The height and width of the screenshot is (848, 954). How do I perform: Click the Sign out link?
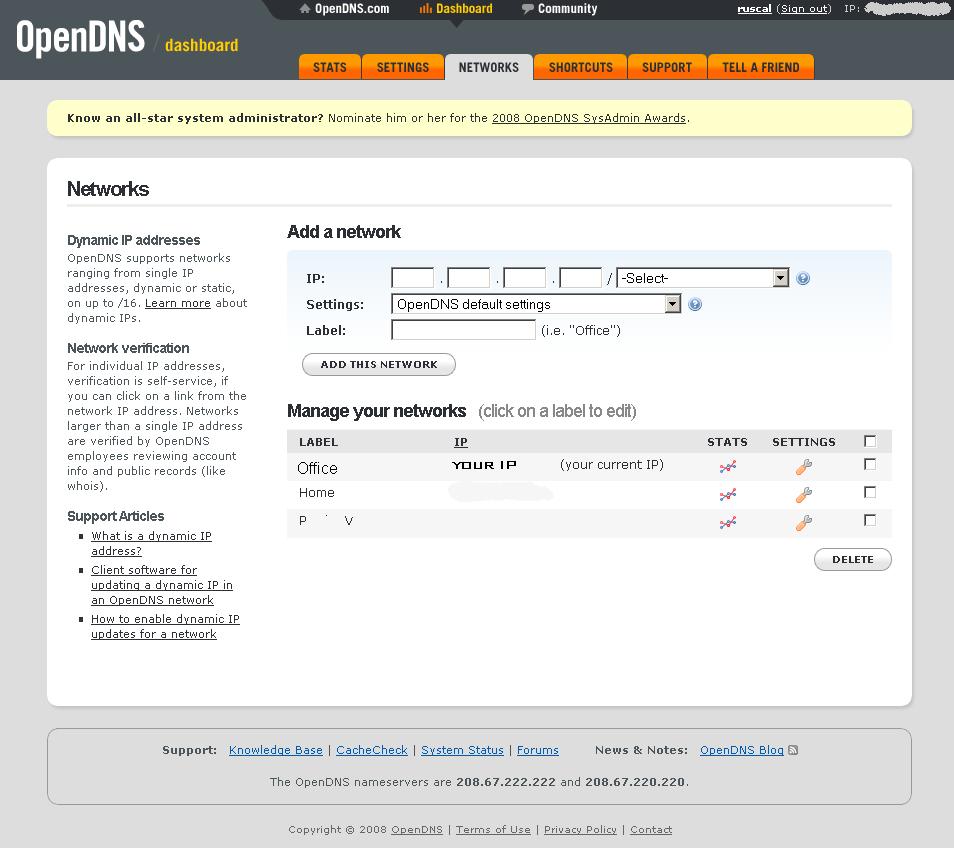click(804, 9)
